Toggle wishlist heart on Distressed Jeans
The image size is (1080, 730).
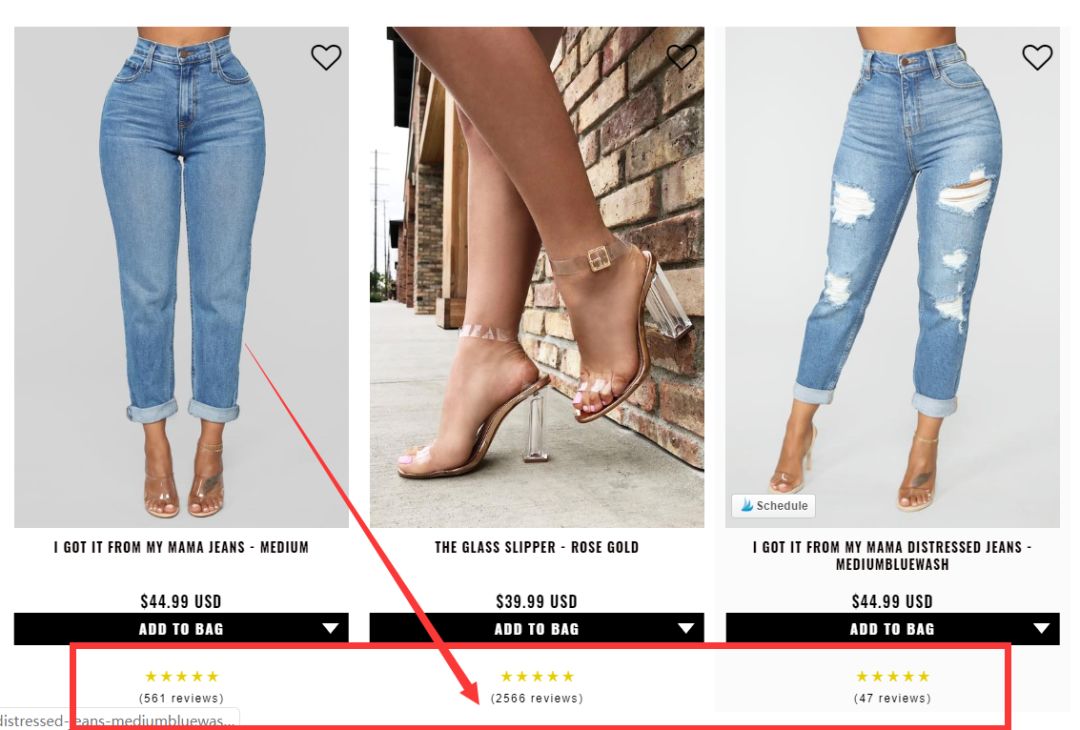[x=1037, y=56]
